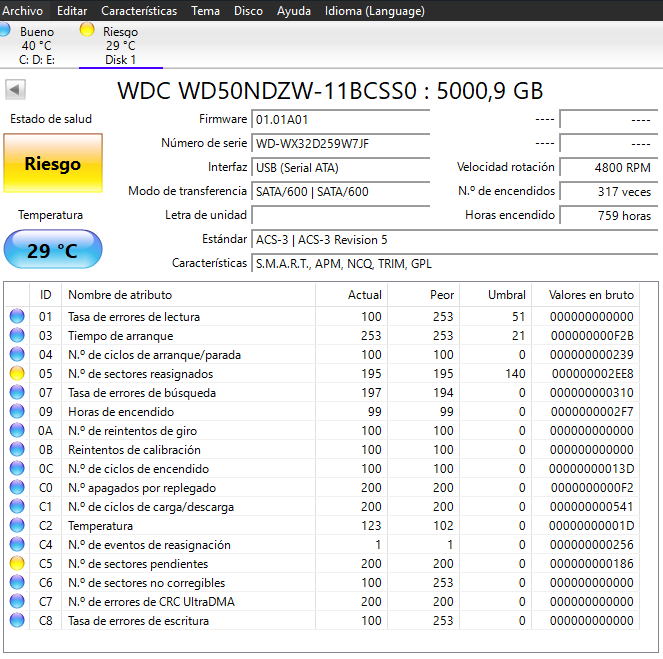The image size is (663, 659).
Task: Click the blue icon for apagados por replegado
Action: [x=17, y=487]
